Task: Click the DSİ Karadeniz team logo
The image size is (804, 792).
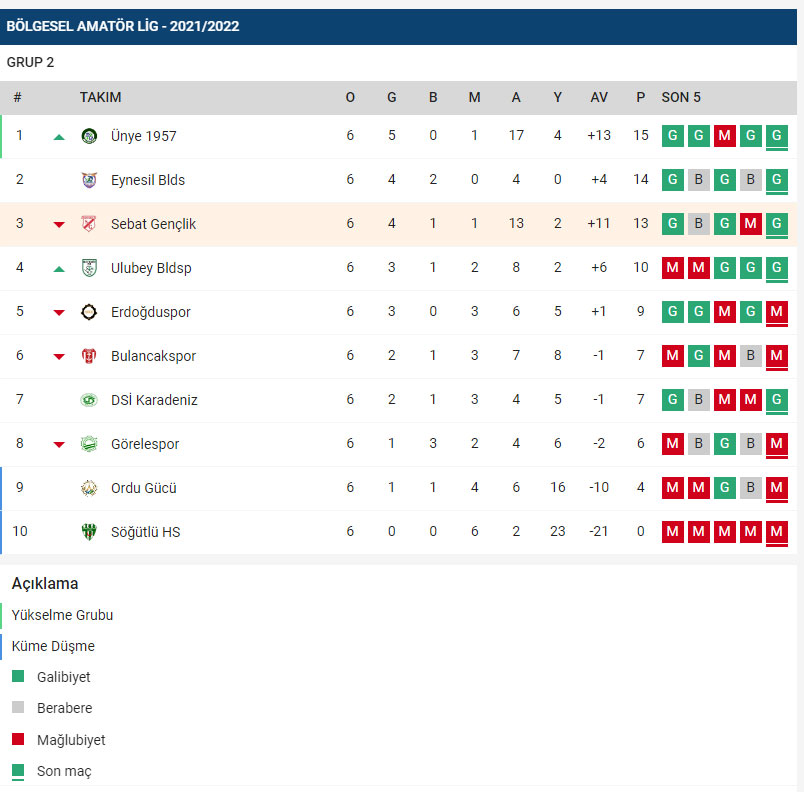Action: [89, 400]
